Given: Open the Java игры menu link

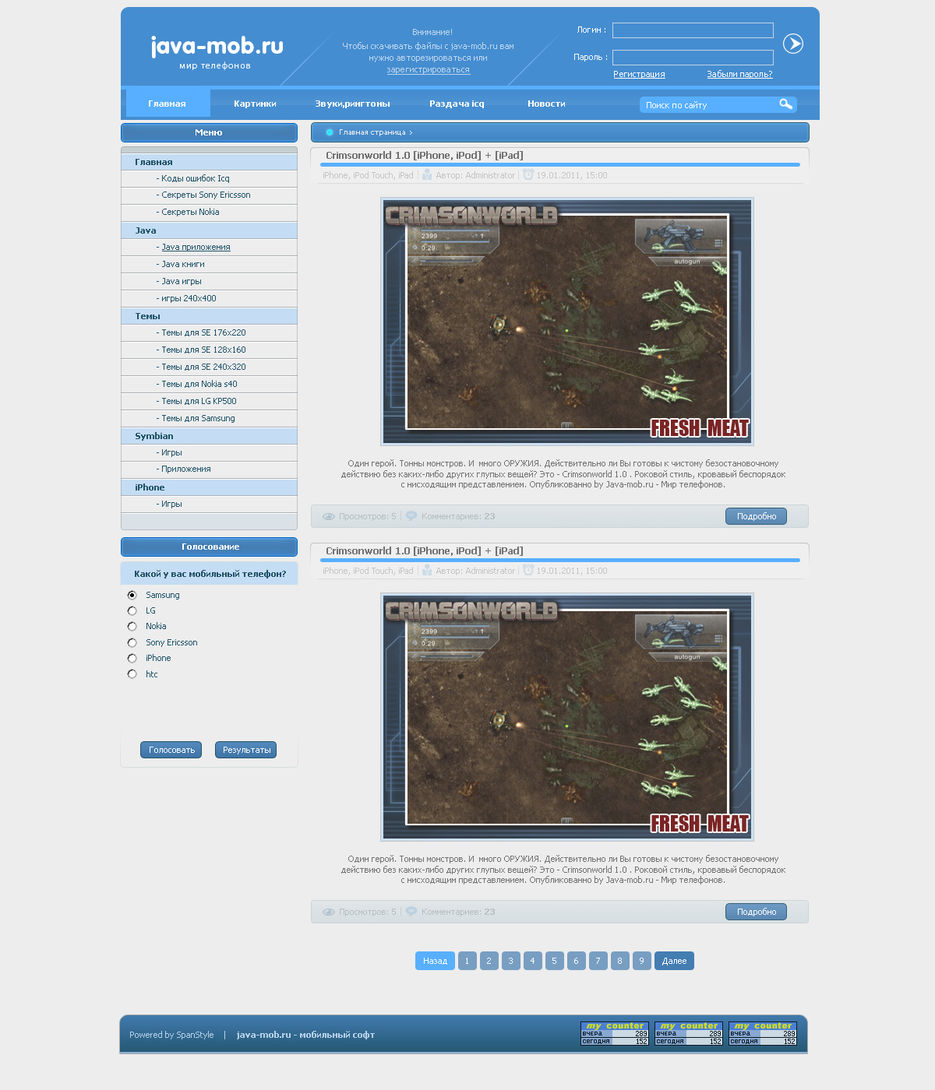Looking at the screenshot, I should [181, 282].
